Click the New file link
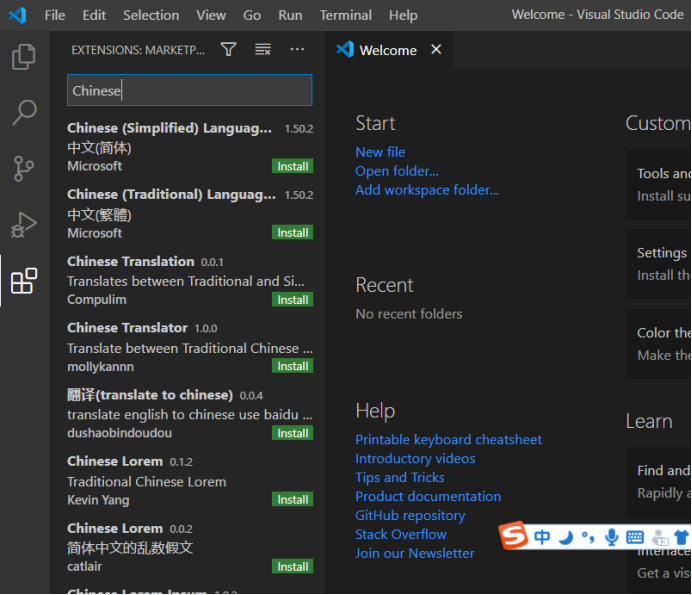 click(380, 152)
